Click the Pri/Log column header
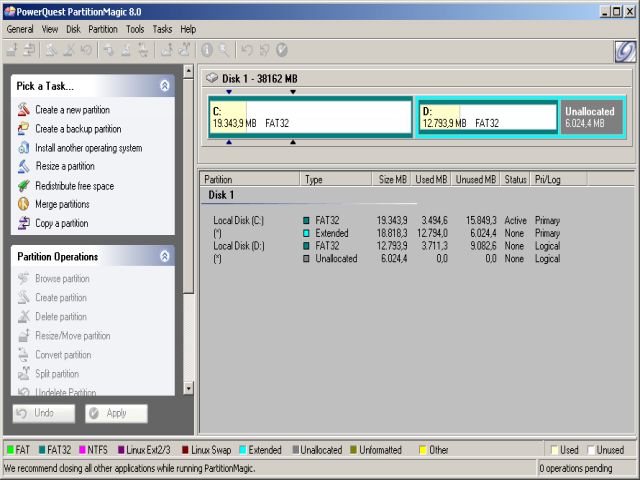Screen dimensions: 640x480 tap(559, 179)
